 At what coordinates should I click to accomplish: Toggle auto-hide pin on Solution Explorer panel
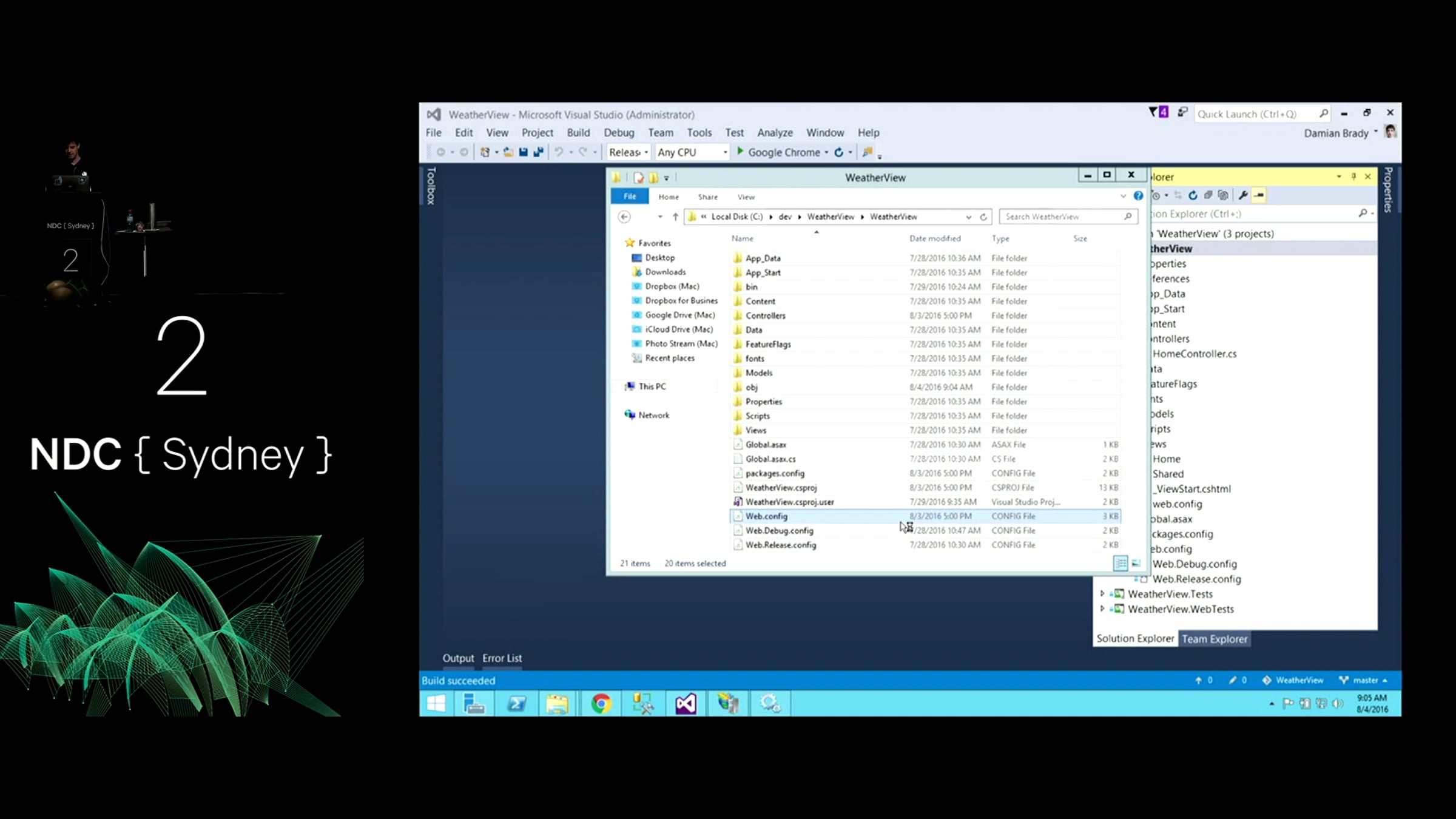click(x=1353, y=177)
